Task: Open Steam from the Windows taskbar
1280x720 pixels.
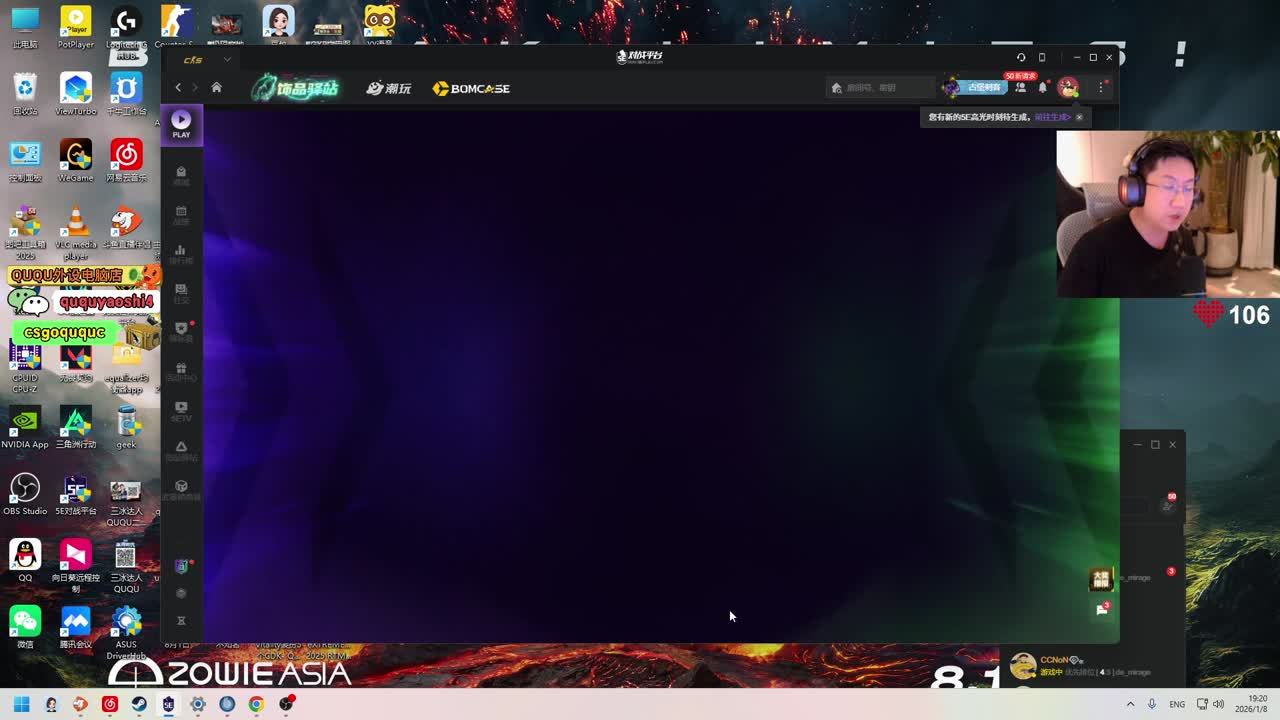Action: [x=139, y=704]
